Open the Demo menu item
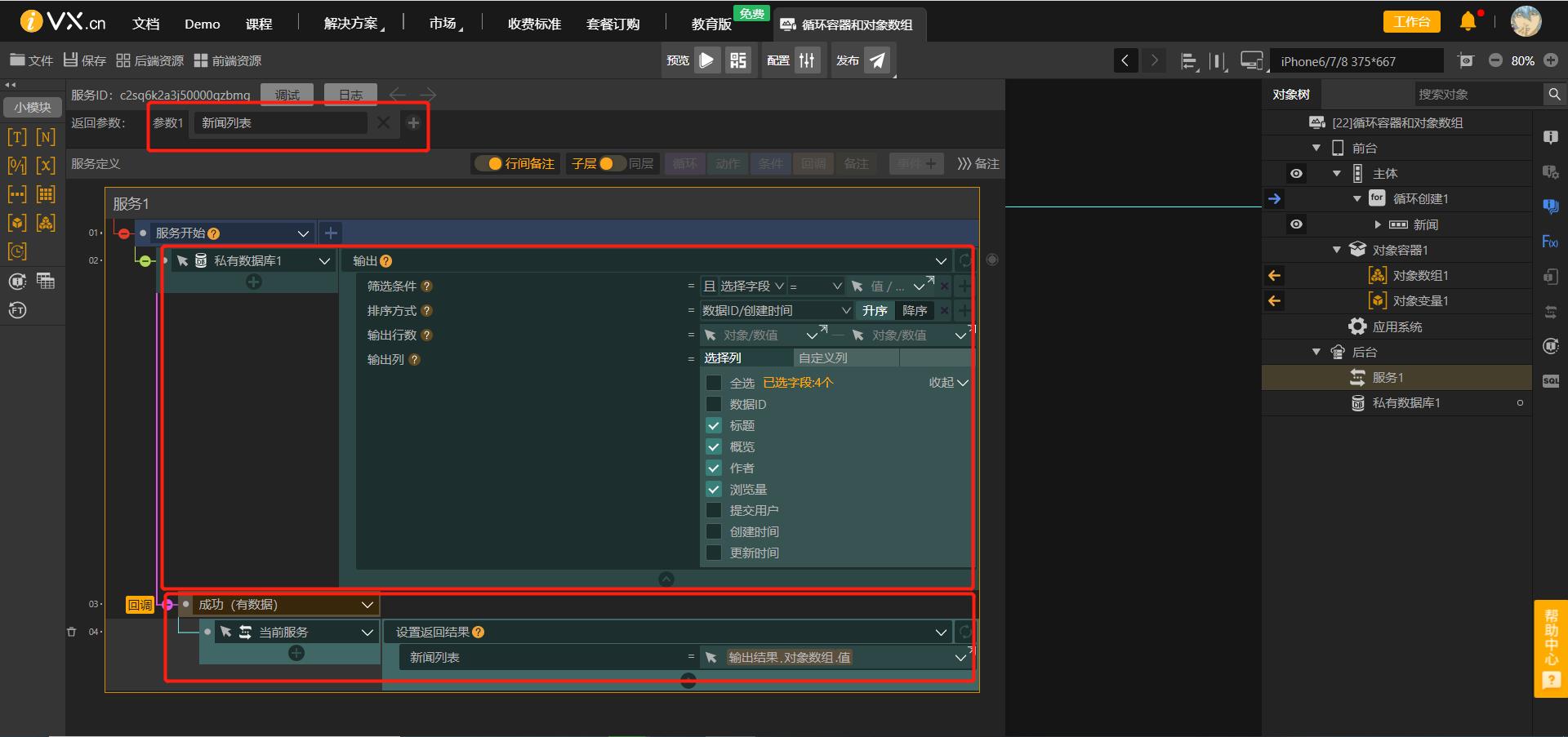The width and height of the screenshot is (1568, 737). pos(203,24)
